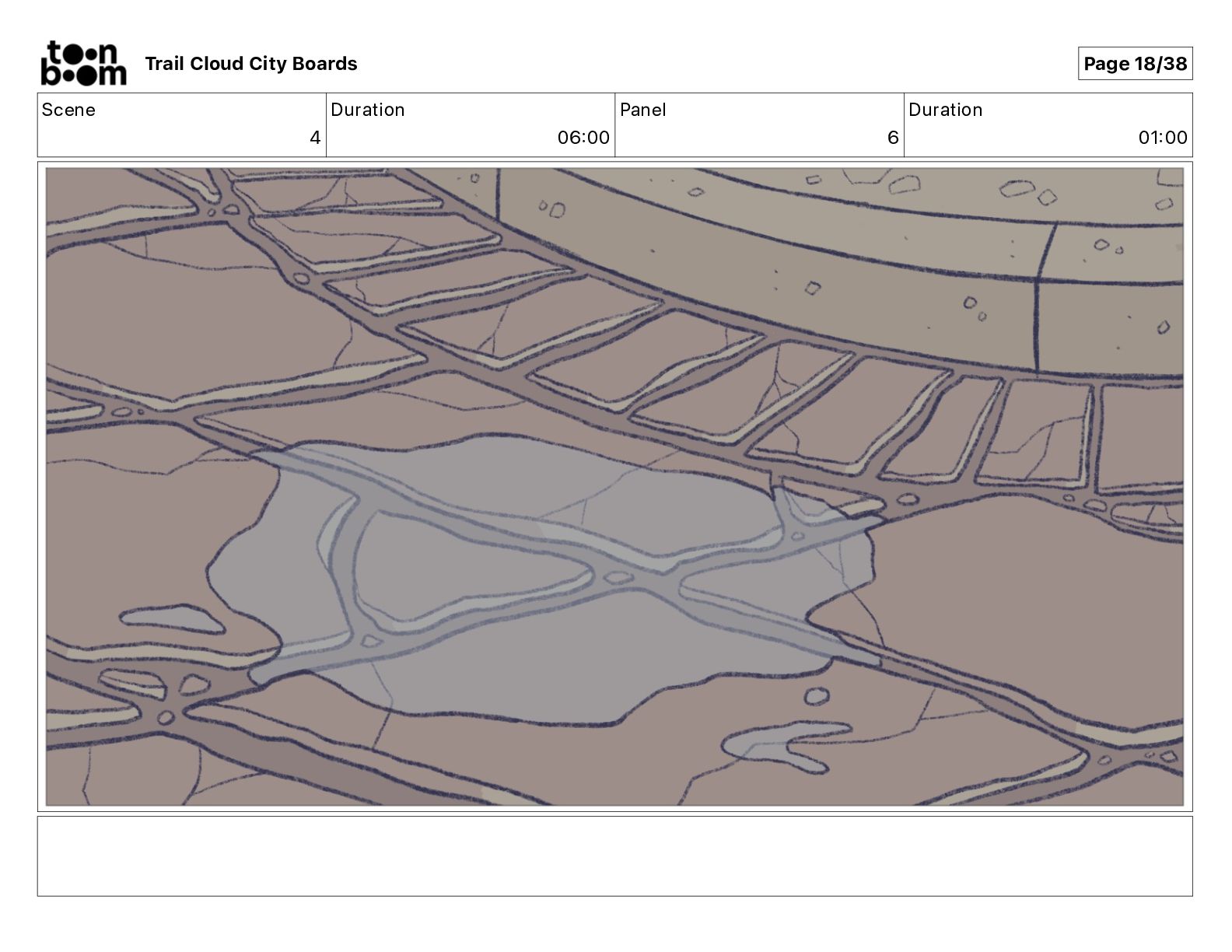
Task: Click the panel number value '6'
Action: pyautogui.click(x=893, y=138)
